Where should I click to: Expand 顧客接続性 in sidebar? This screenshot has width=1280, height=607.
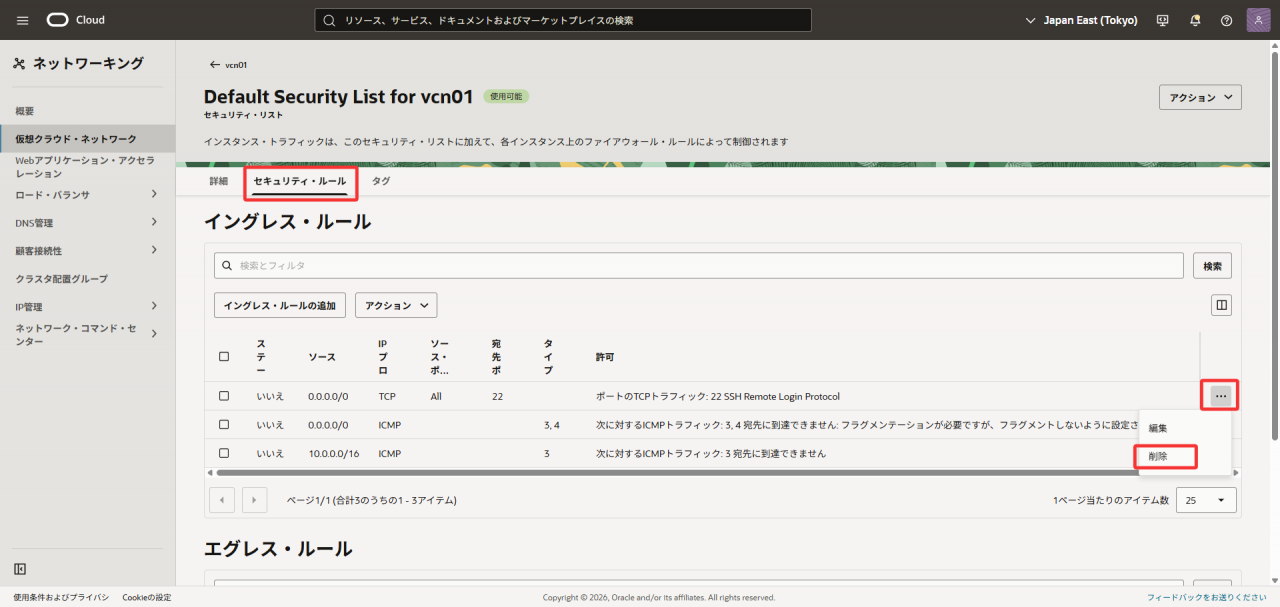click(154, 250)
